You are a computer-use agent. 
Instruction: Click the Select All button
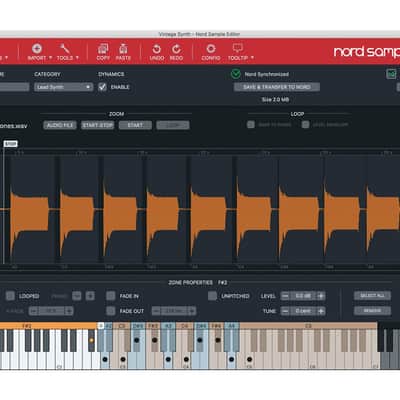click(x=372, y=295)
